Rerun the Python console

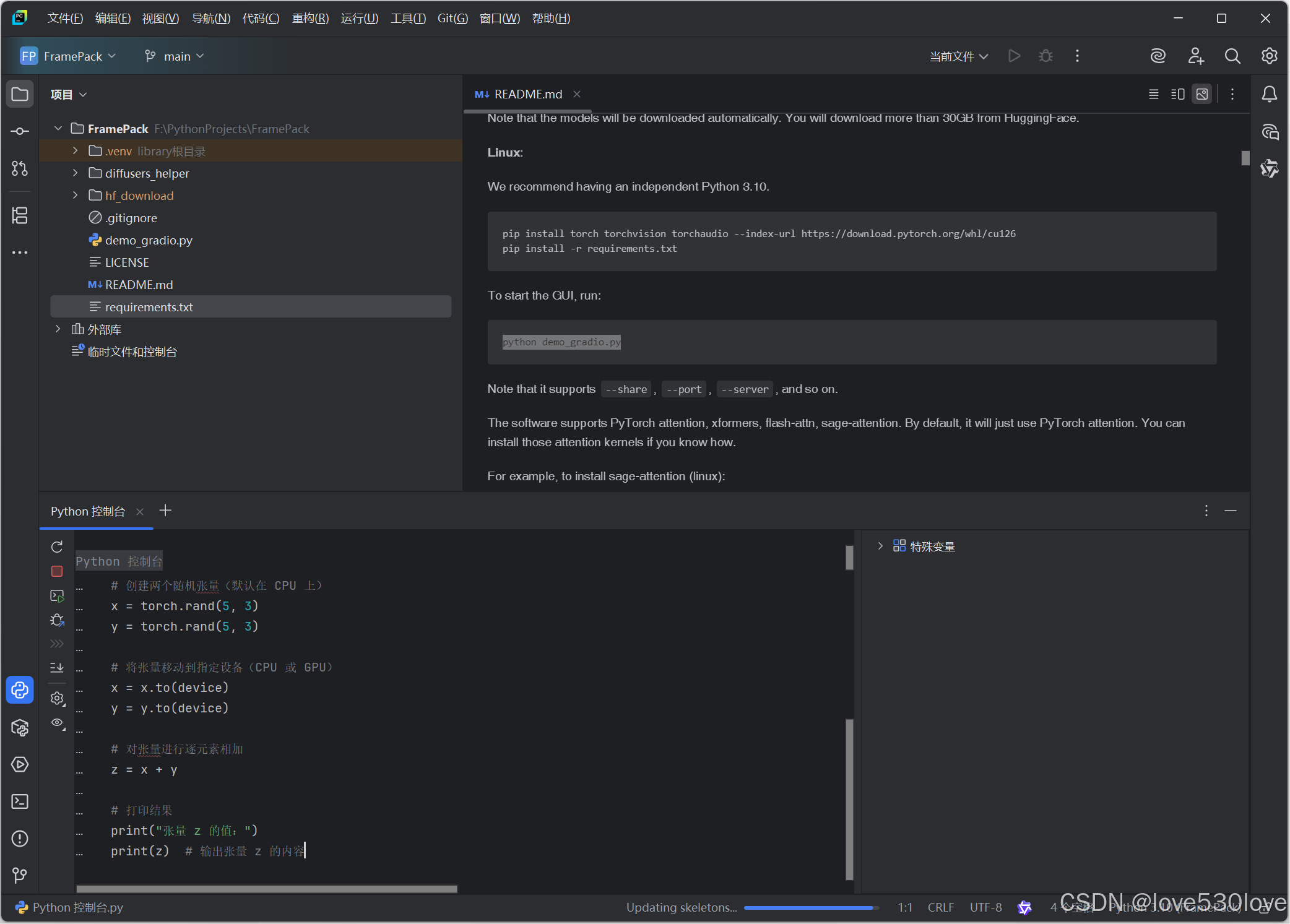point(57,547)
